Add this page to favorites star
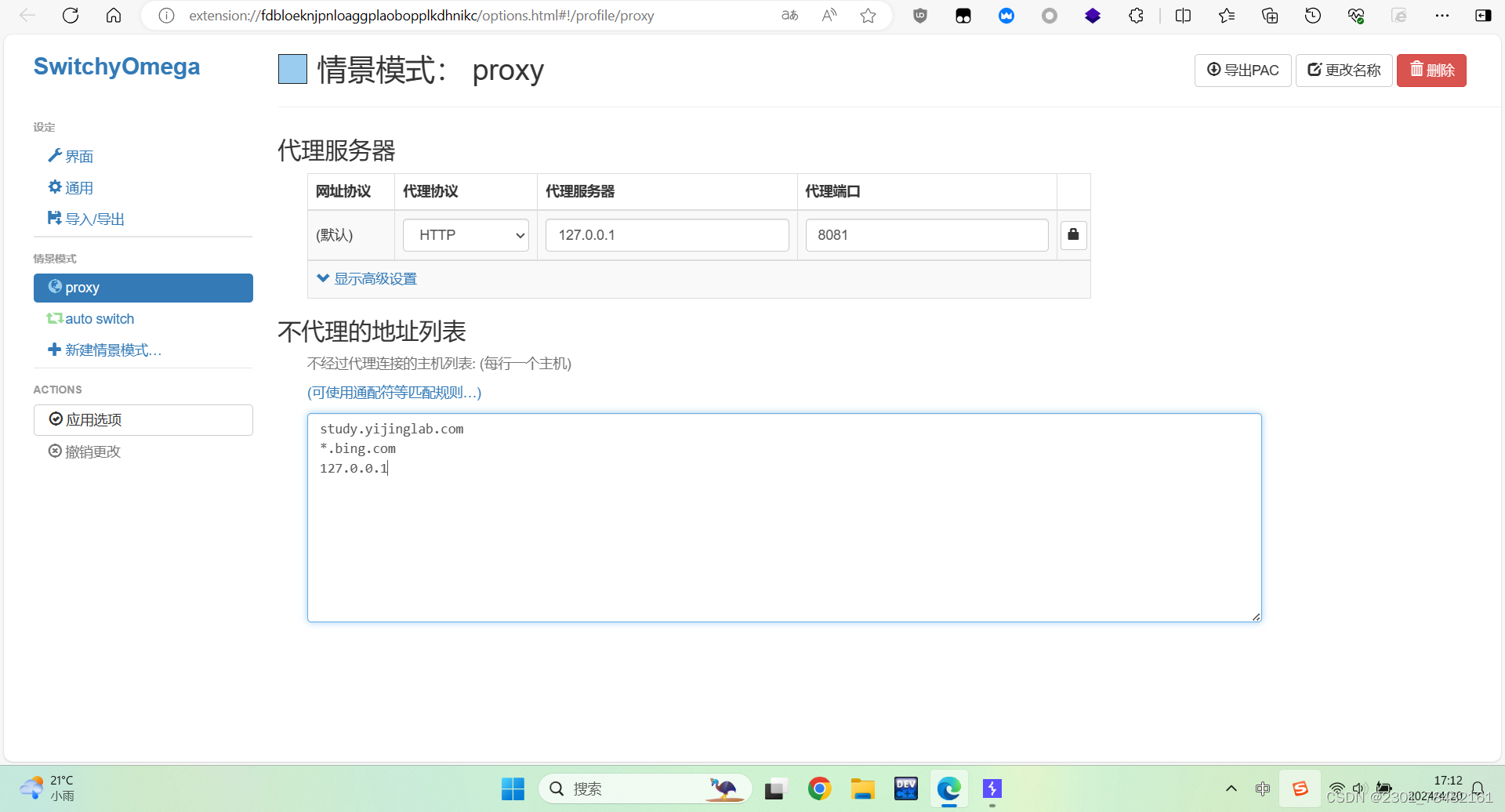 (x=868, y=16)
